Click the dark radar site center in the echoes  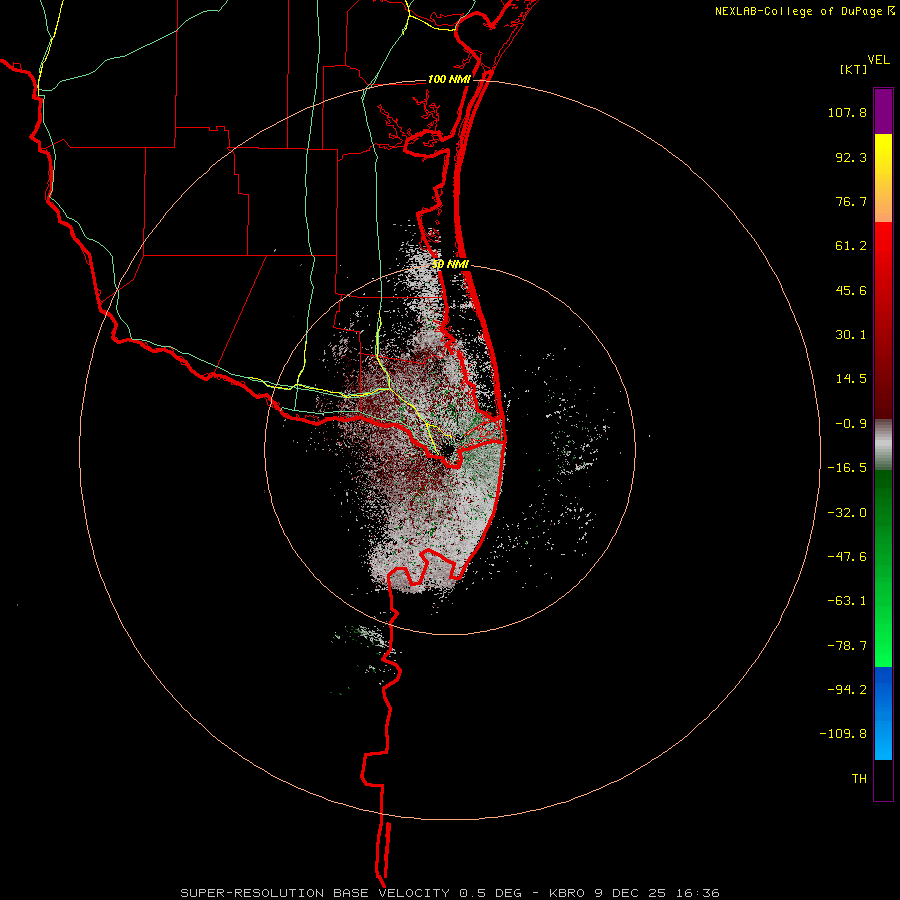pyautogui.click(x=447, y=449)
